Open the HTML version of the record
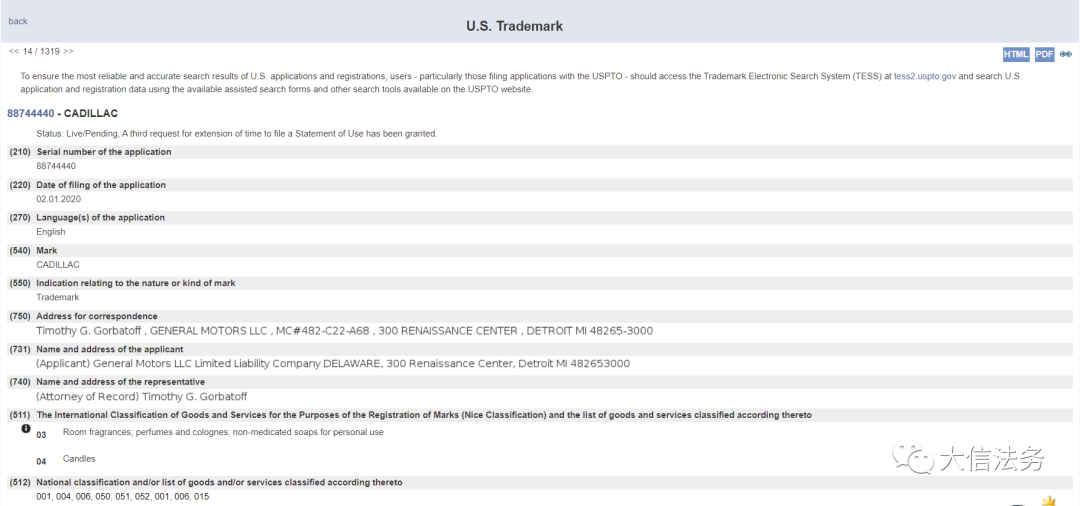The image size is (1080, 506). pos(1016,54)
